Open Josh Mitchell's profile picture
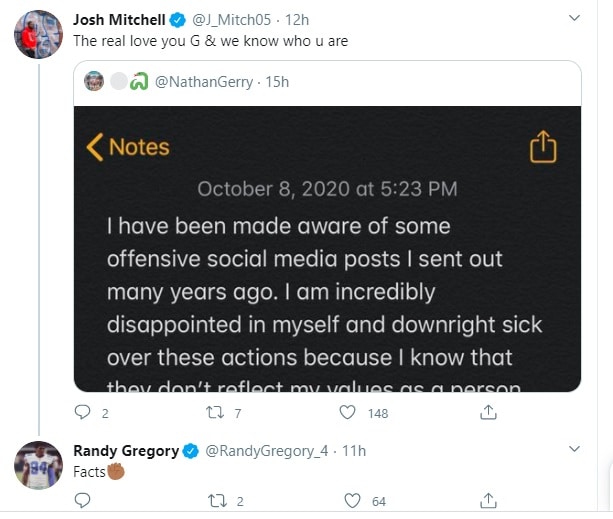 [x=38, y=34]
